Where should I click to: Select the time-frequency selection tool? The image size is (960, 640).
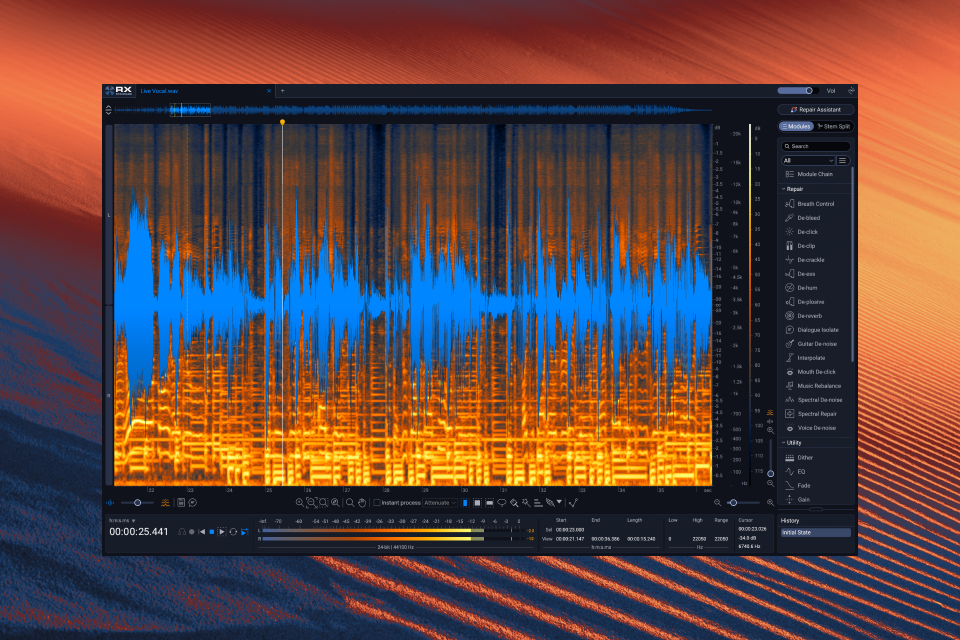477,503
